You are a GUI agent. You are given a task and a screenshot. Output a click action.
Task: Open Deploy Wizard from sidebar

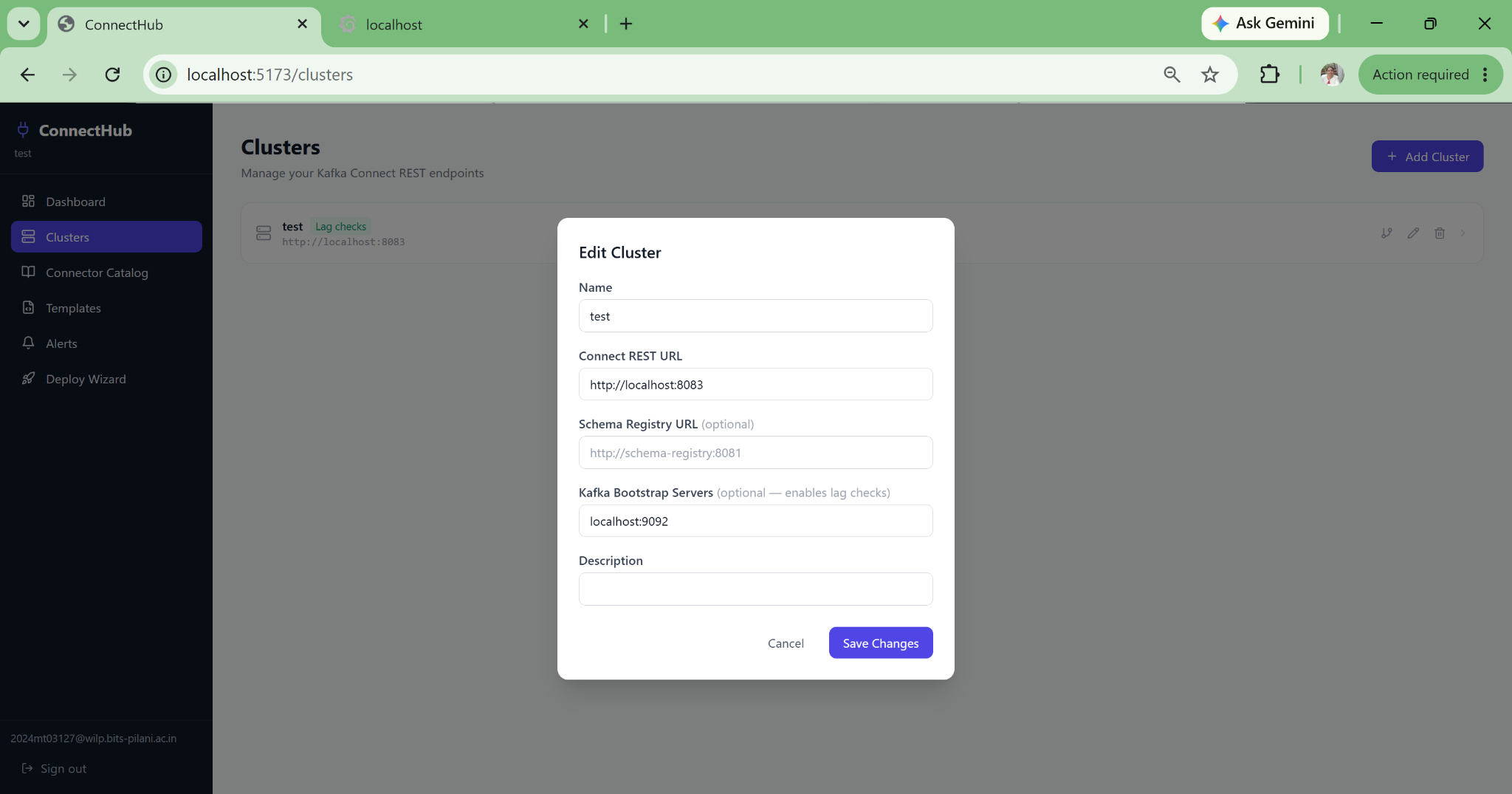coord(106,379)
